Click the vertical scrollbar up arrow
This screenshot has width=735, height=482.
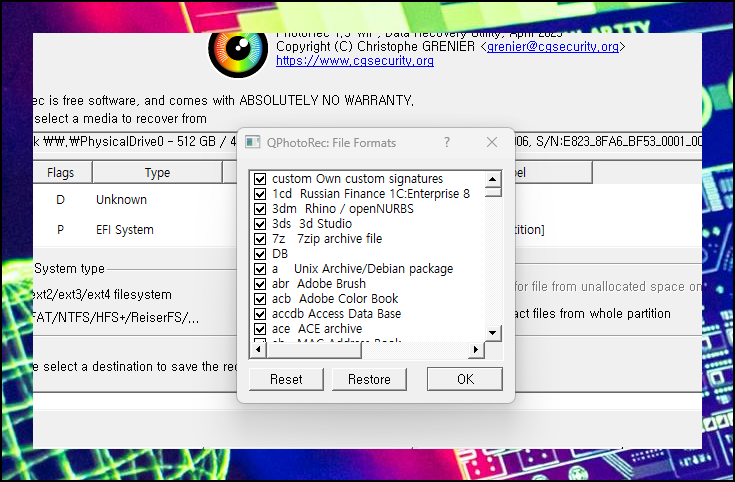pyautogui.click(x=493, y=179)
